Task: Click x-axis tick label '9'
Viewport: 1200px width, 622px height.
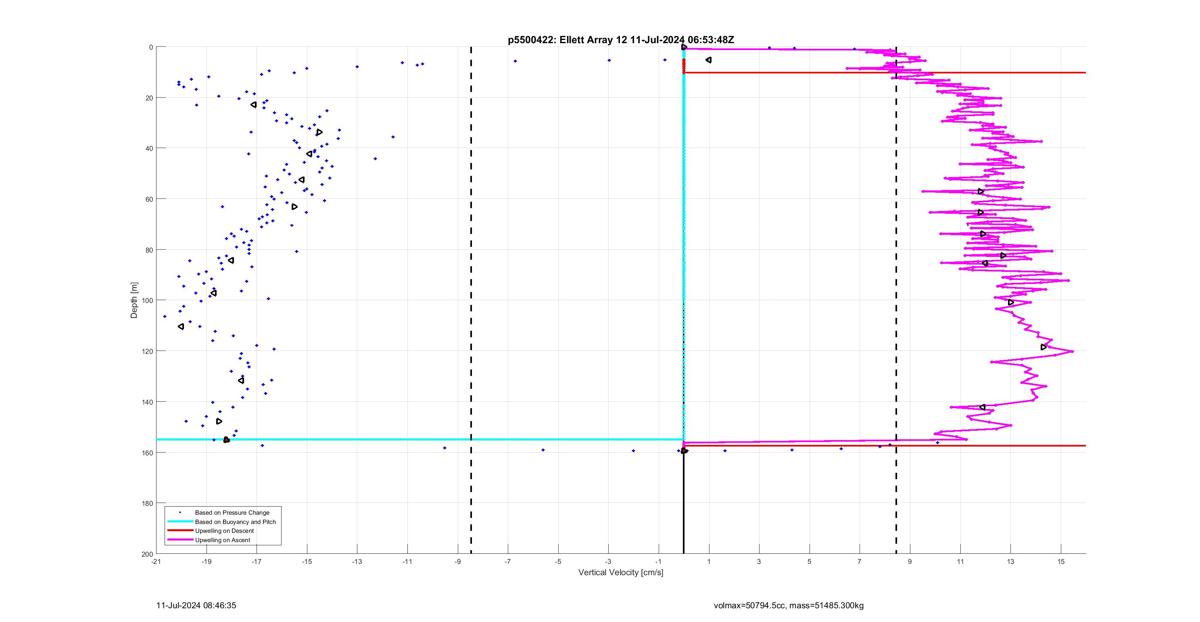Action: pos(910,562)
